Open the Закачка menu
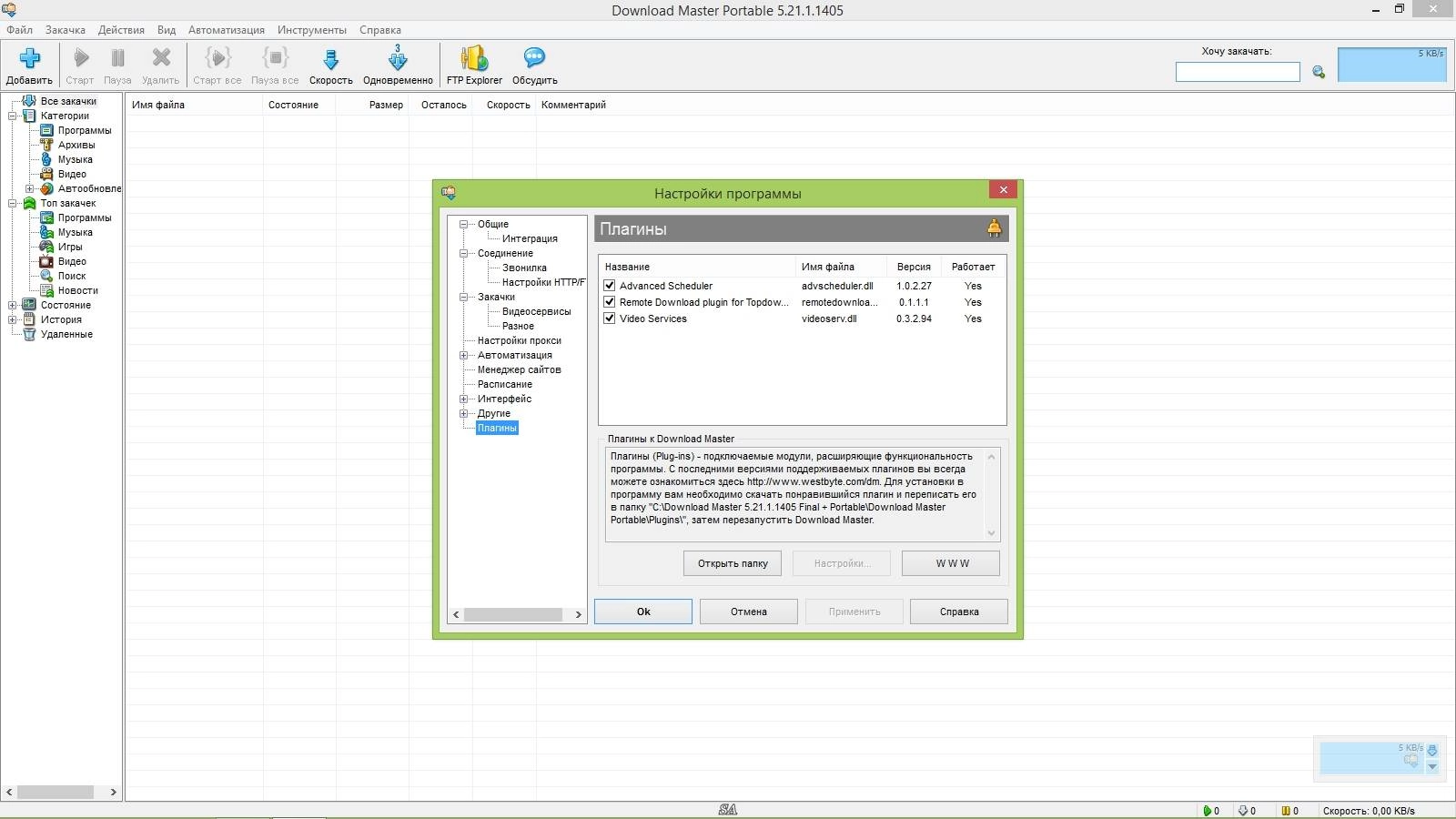The height and width of the screenshot is (819, 1456). pyautogui.click(x=66, y=30)
